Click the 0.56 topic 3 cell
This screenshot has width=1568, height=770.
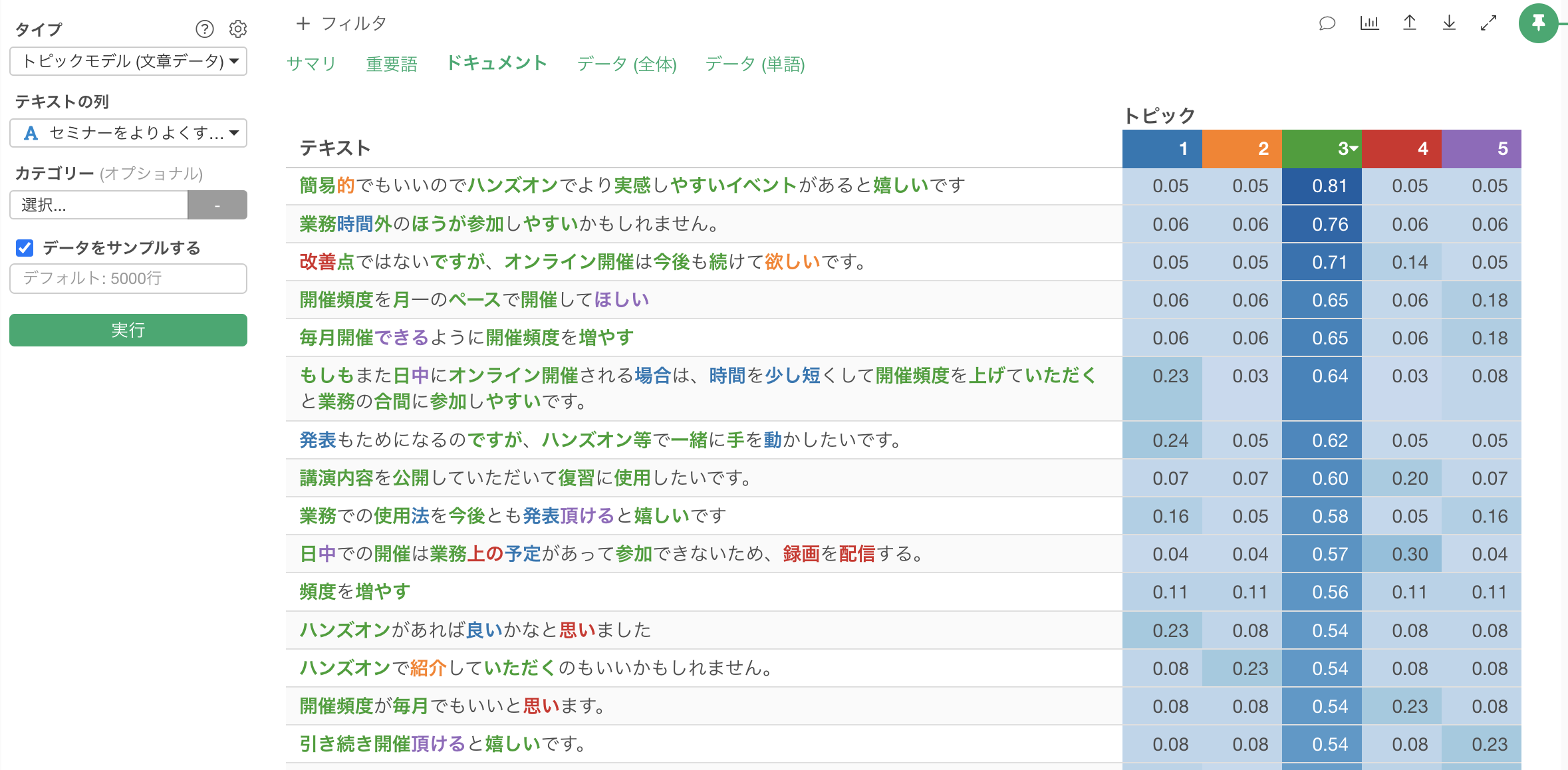(x=1322, y=592)
